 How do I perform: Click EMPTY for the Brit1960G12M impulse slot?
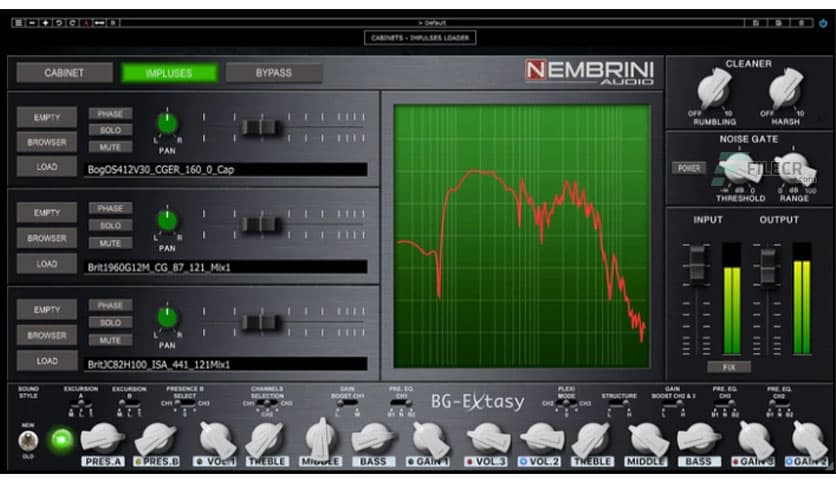[x=47, y=213]
